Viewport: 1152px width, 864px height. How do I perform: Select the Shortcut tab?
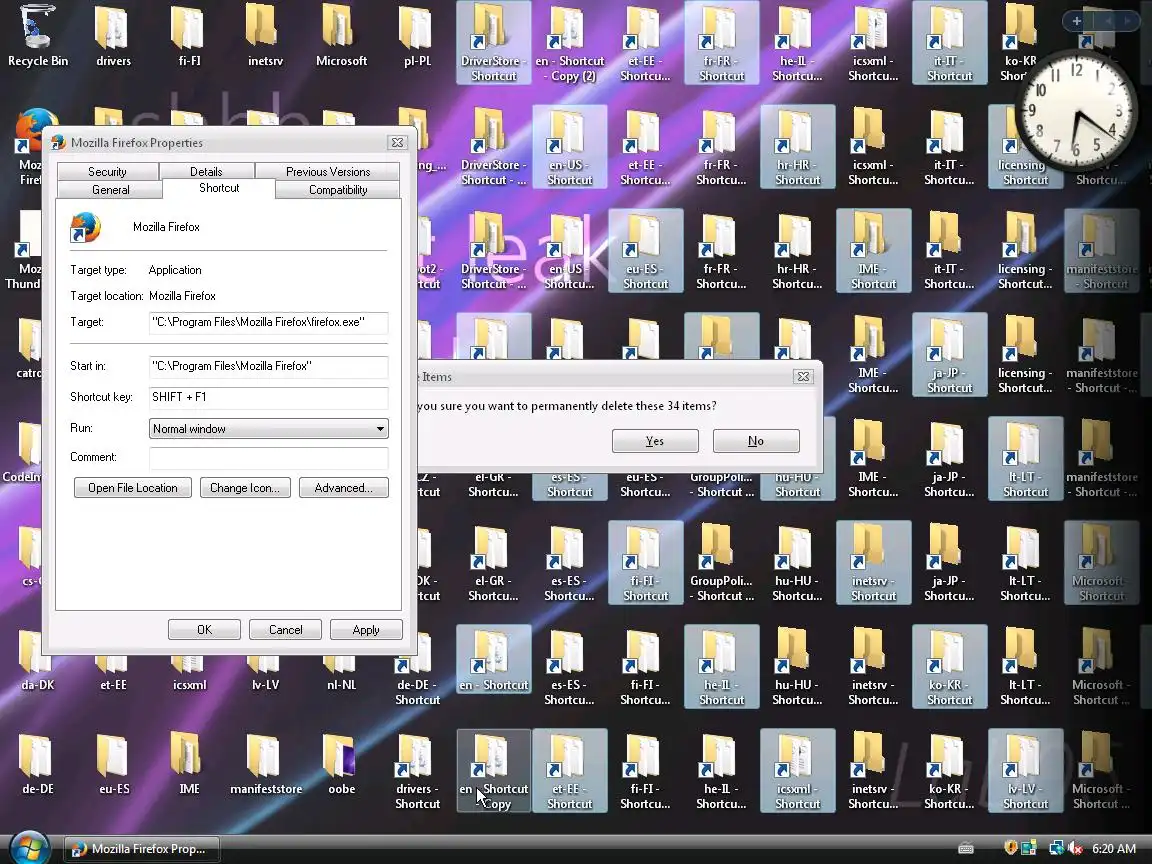(219, 188)
